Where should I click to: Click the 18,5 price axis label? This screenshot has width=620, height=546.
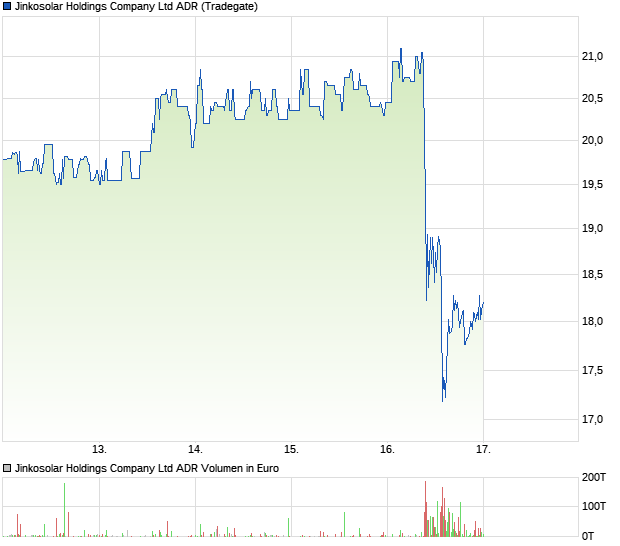(x=592, y=274)
